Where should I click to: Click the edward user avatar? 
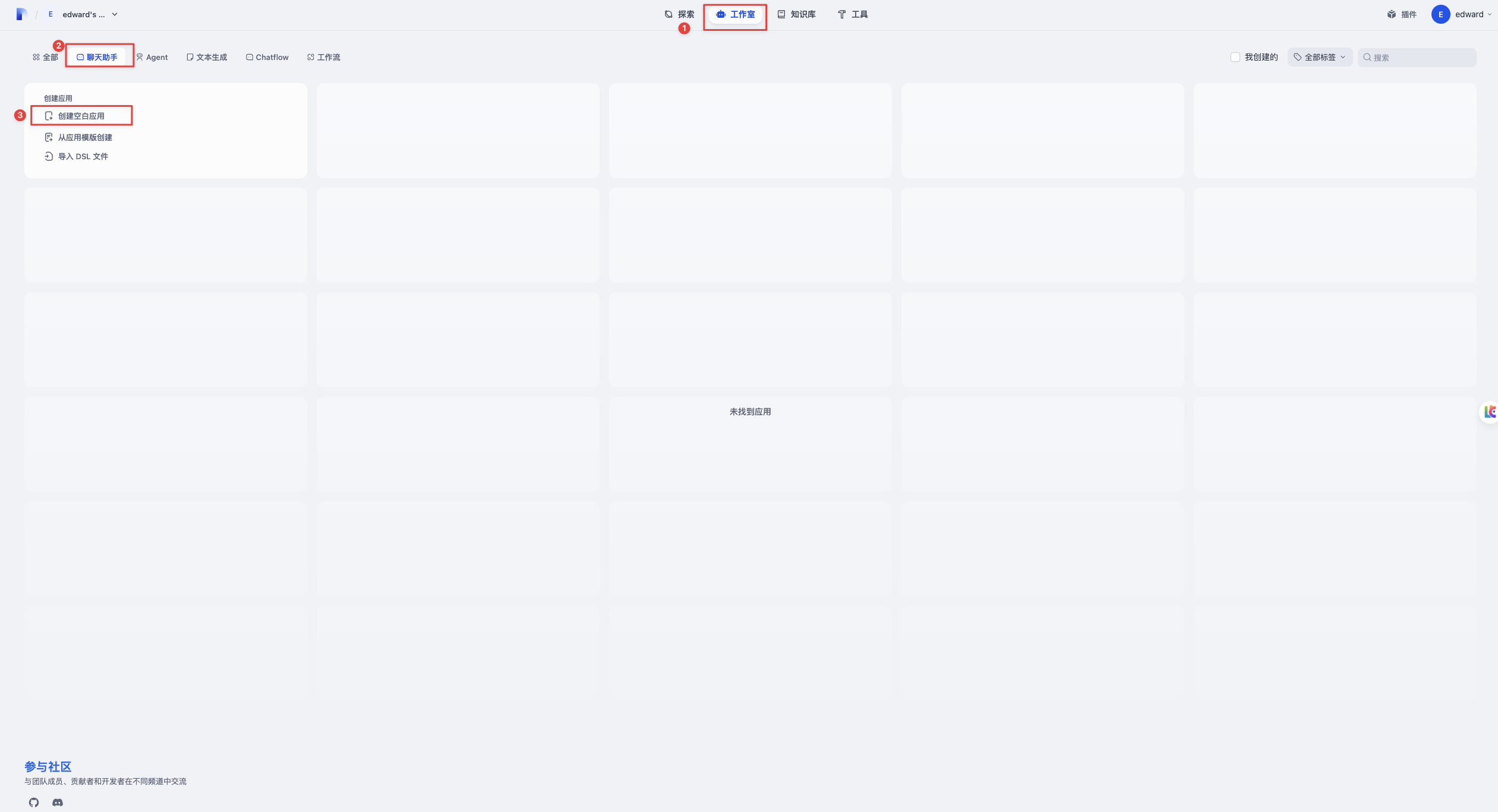(x=1440, y=14)
